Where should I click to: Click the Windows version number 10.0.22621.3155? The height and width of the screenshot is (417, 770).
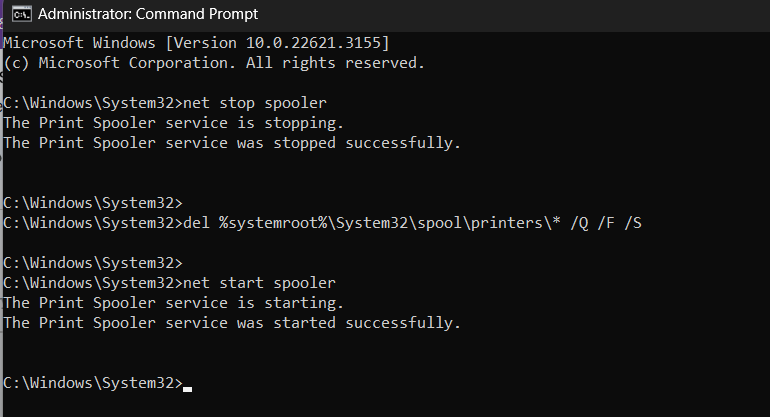tap(313, 43)
